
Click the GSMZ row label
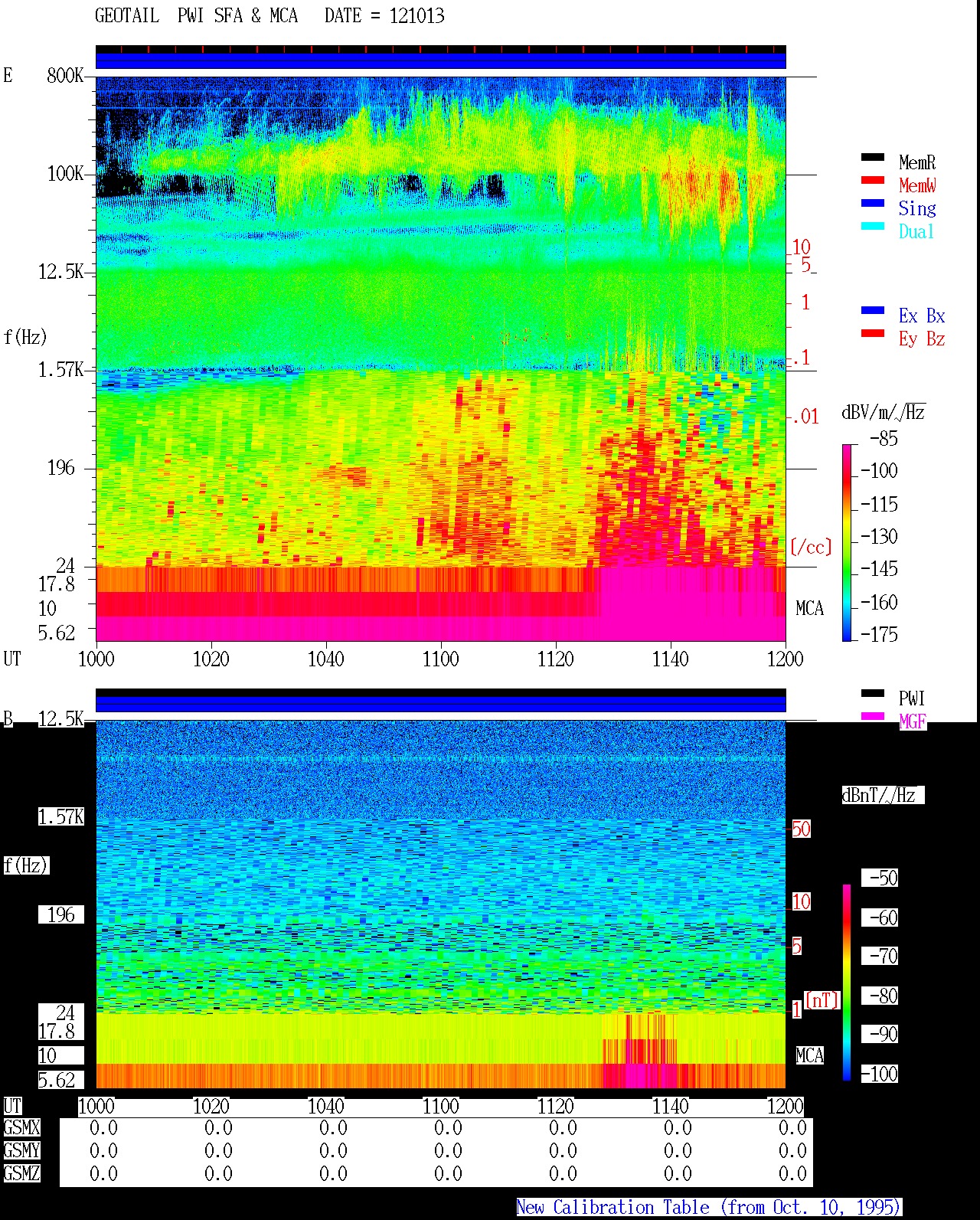click(21, 1173)
